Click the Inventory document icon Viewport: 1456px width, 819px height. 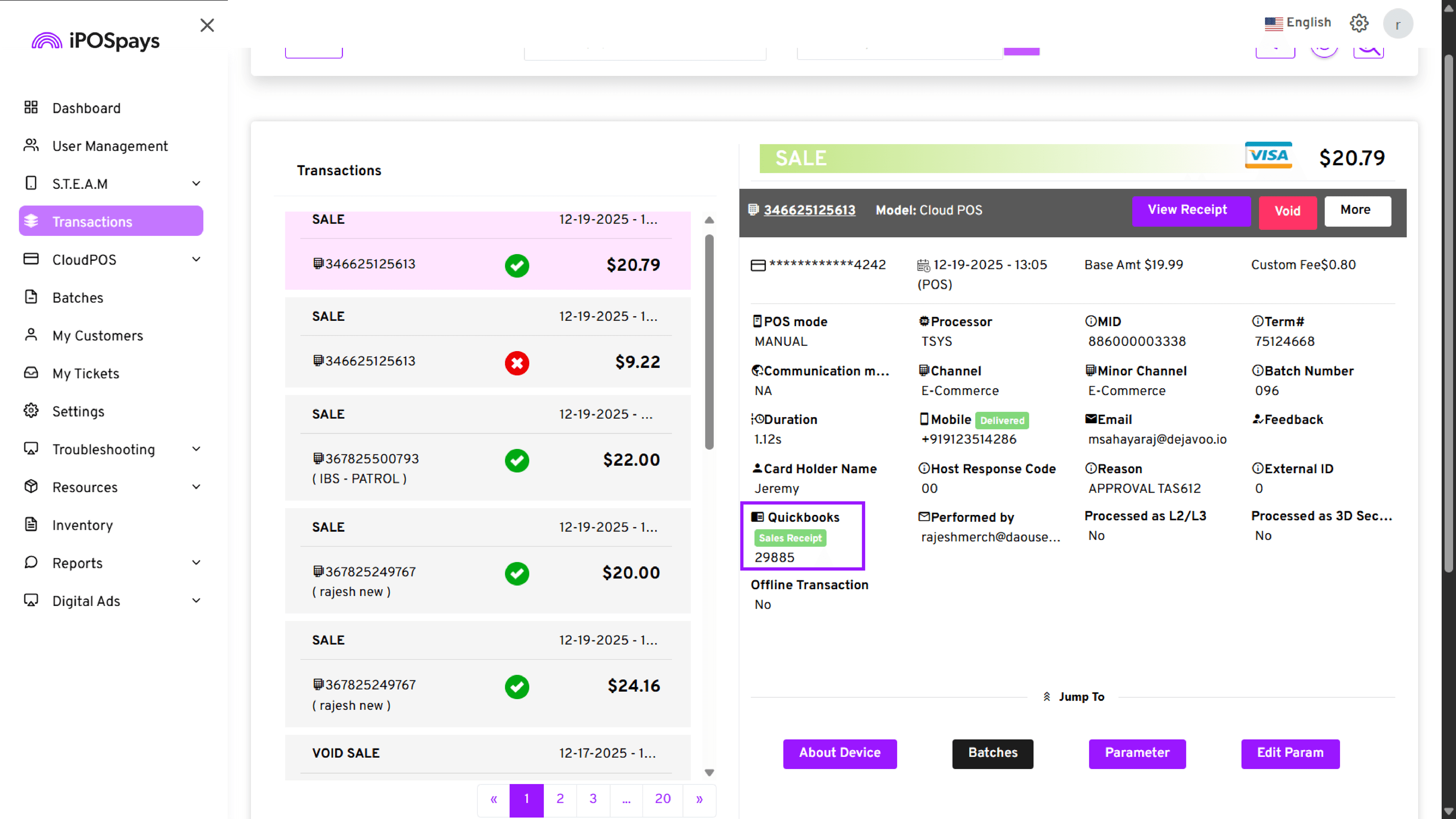click(31, 524)
